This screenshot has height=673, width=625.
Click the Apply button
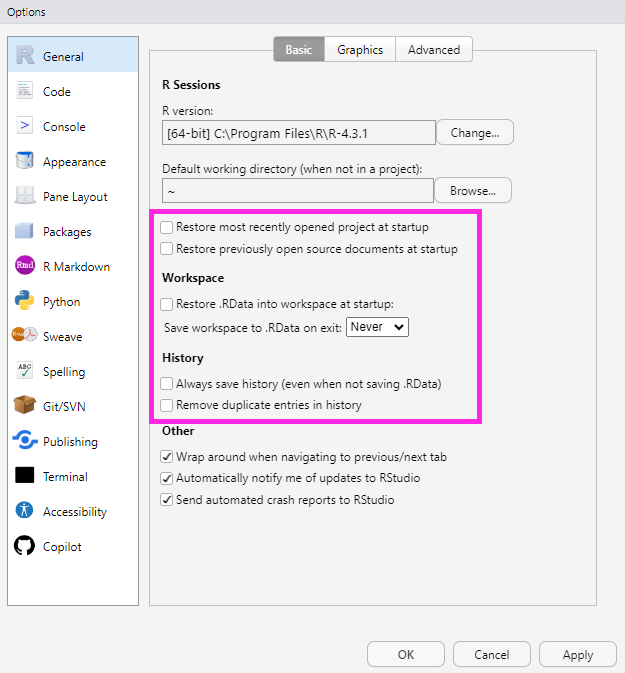tap(578, 655)
